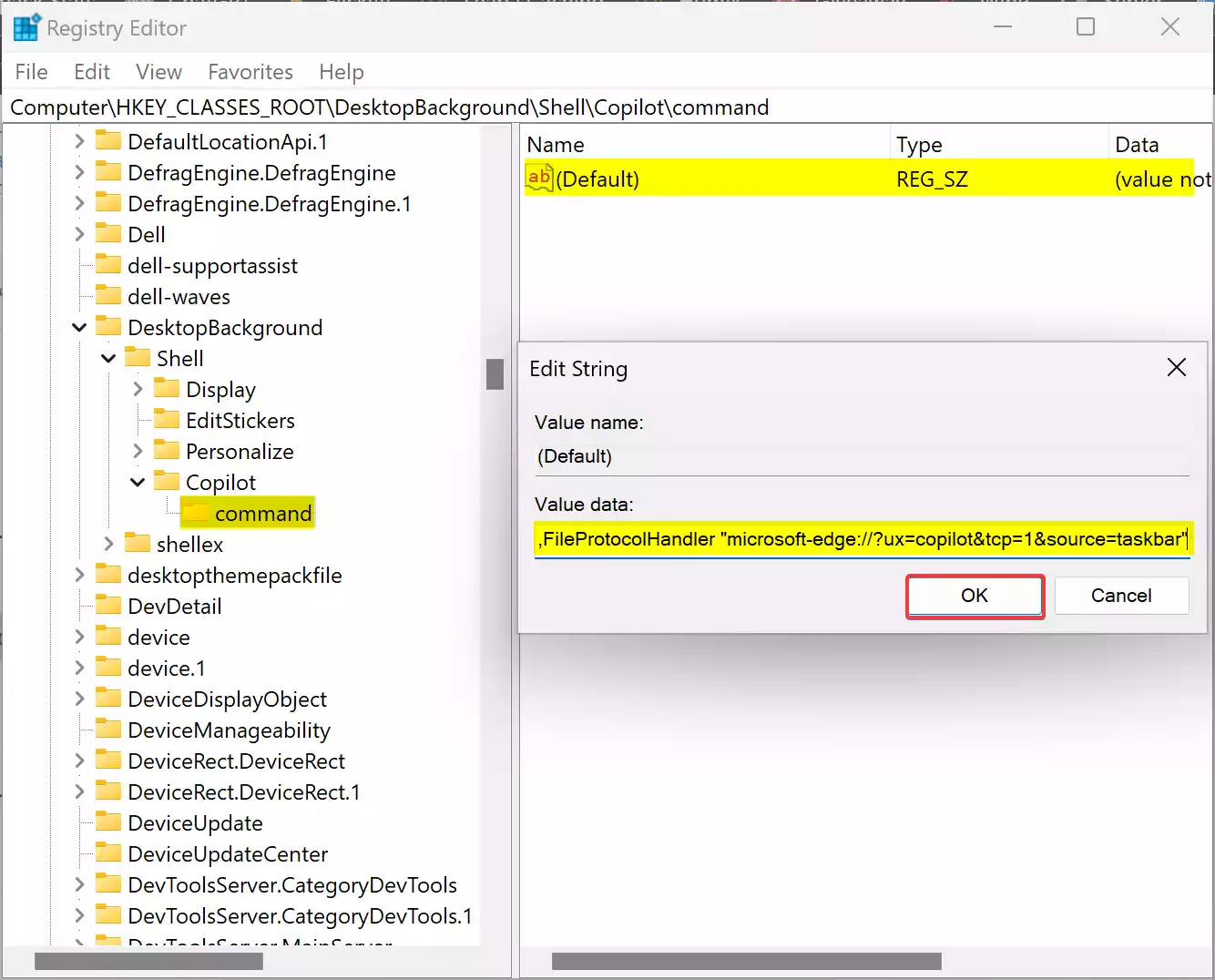This screenshot has height=980, width=1215.
Task: Expand the Dell key
Action: [x=79, y=234]
